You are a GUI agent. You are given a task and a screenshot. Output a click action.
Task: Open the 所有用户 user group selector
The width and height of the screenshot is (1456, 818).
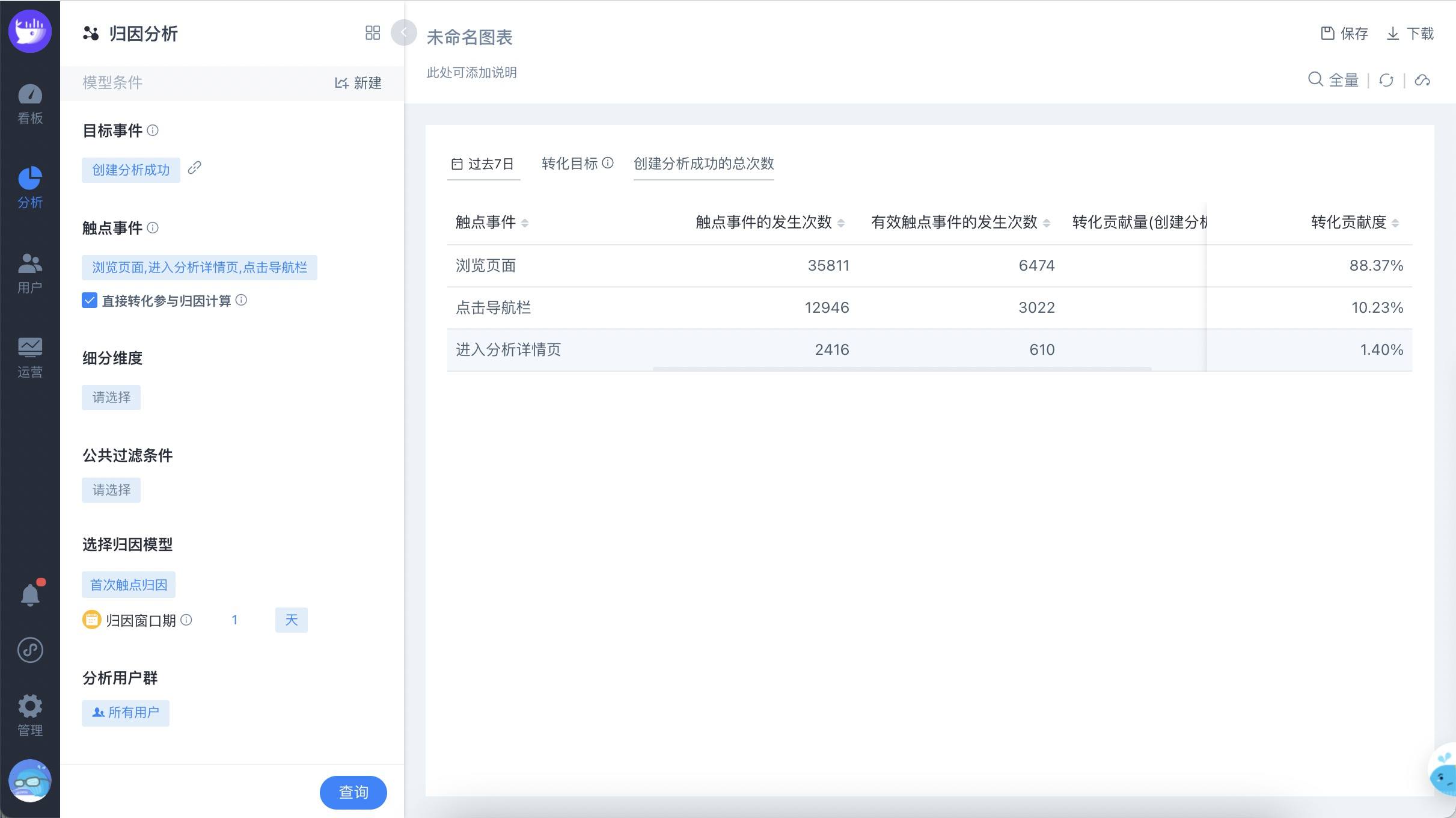point(126,713)
